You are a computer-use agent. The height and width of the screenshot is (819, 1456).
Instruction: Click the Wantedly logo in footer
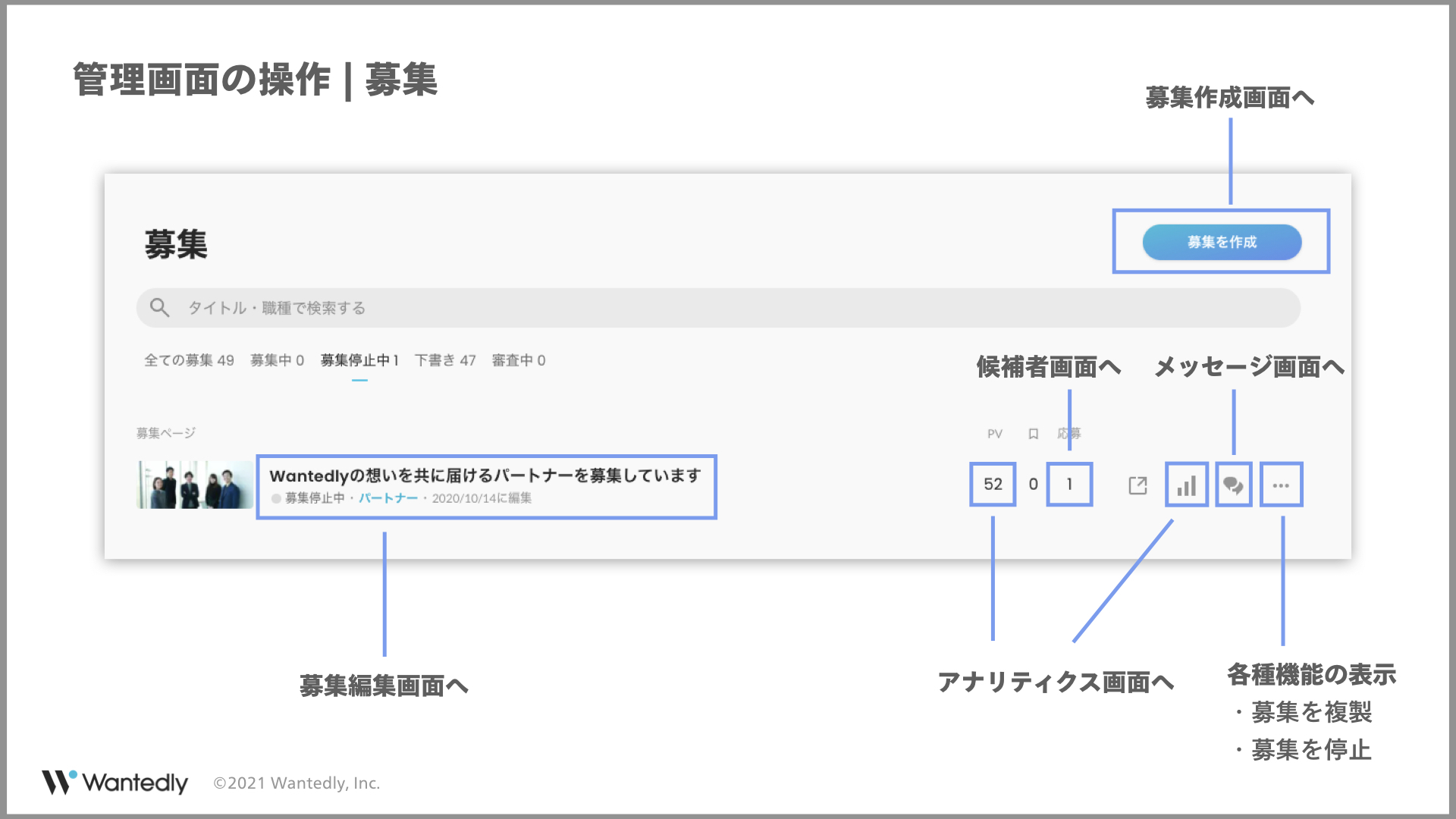[115, 782]
